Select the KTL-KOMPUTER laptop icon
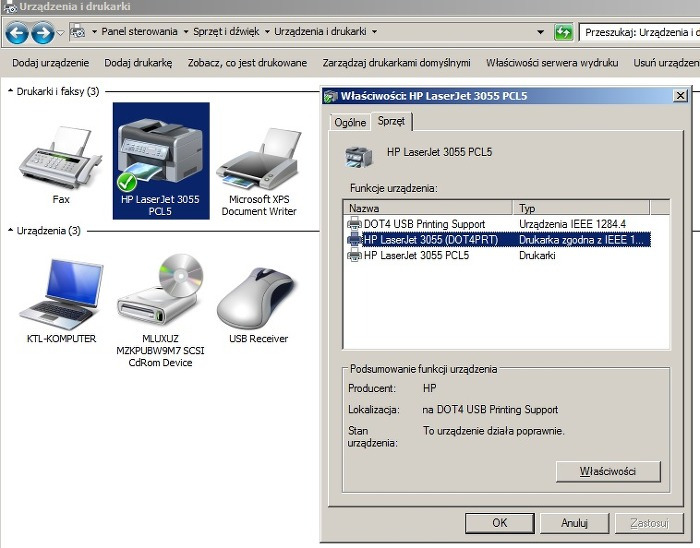This screenshot has width=700, height=548. pyautogui.click(x=61, y=294)
